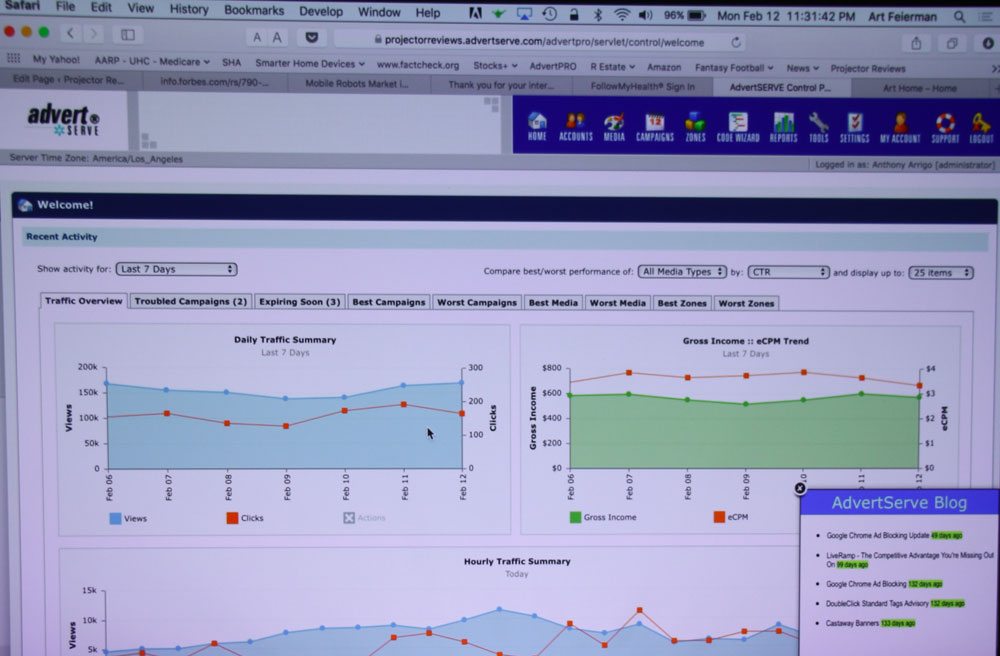Open the My Account icon
The image size is (1000, 656).
pyautogui.click(x=900, y=128)
